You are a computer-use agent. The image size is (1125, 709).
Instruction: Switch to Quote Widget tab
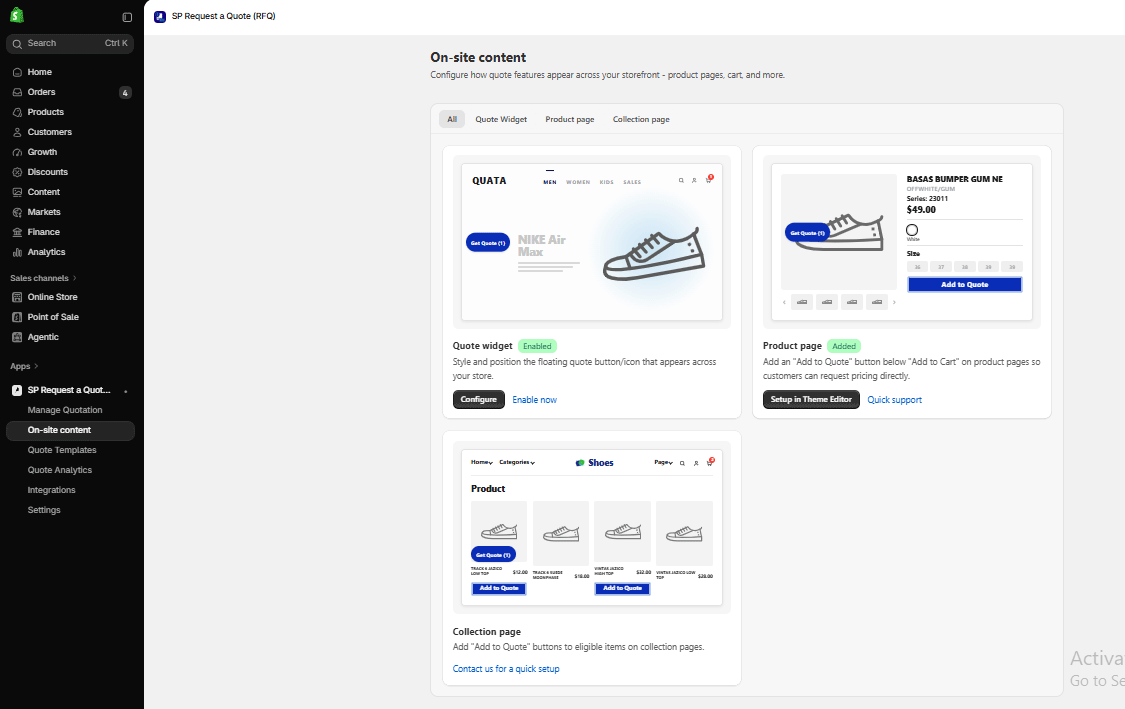(501, 120)
